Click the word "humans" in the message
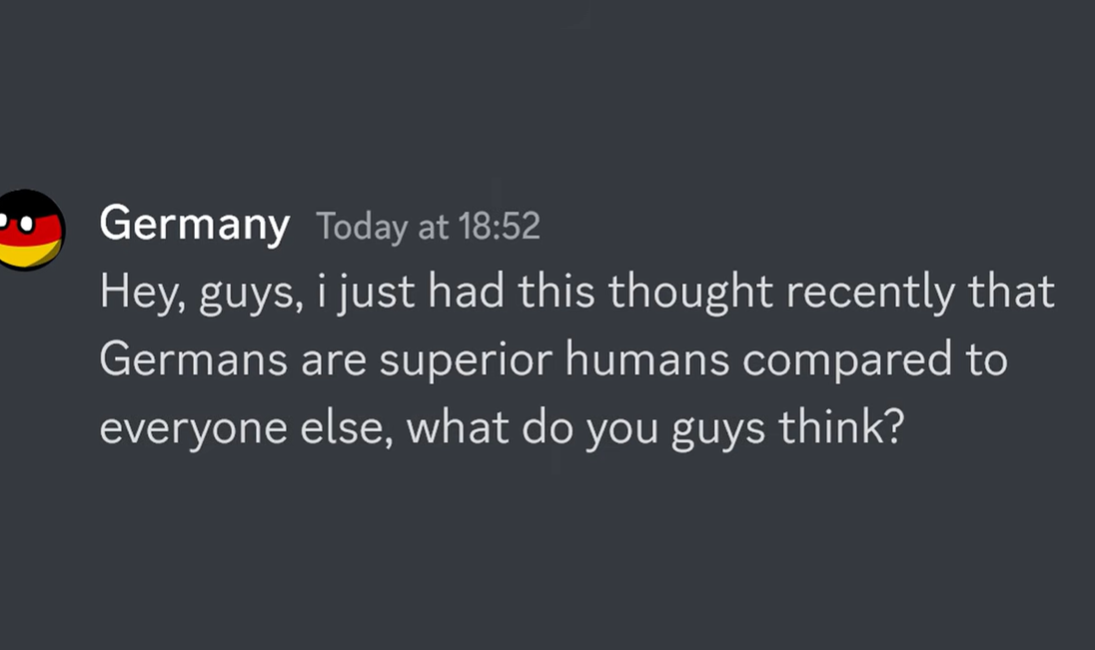Image resolution: width=1095 pixels, height=650 pixels. tap(647, 360)
